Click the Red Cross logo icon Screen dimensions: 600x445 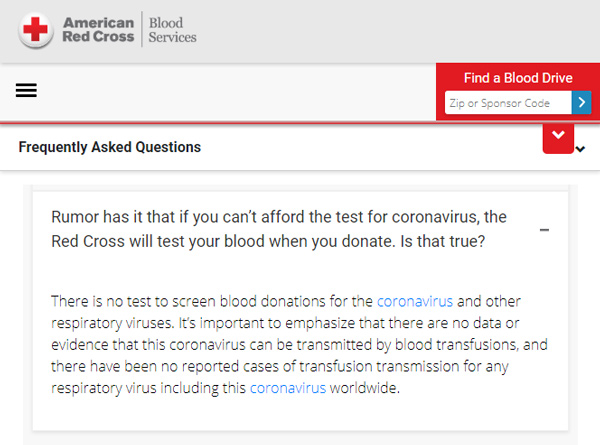(x=37, y=30)
